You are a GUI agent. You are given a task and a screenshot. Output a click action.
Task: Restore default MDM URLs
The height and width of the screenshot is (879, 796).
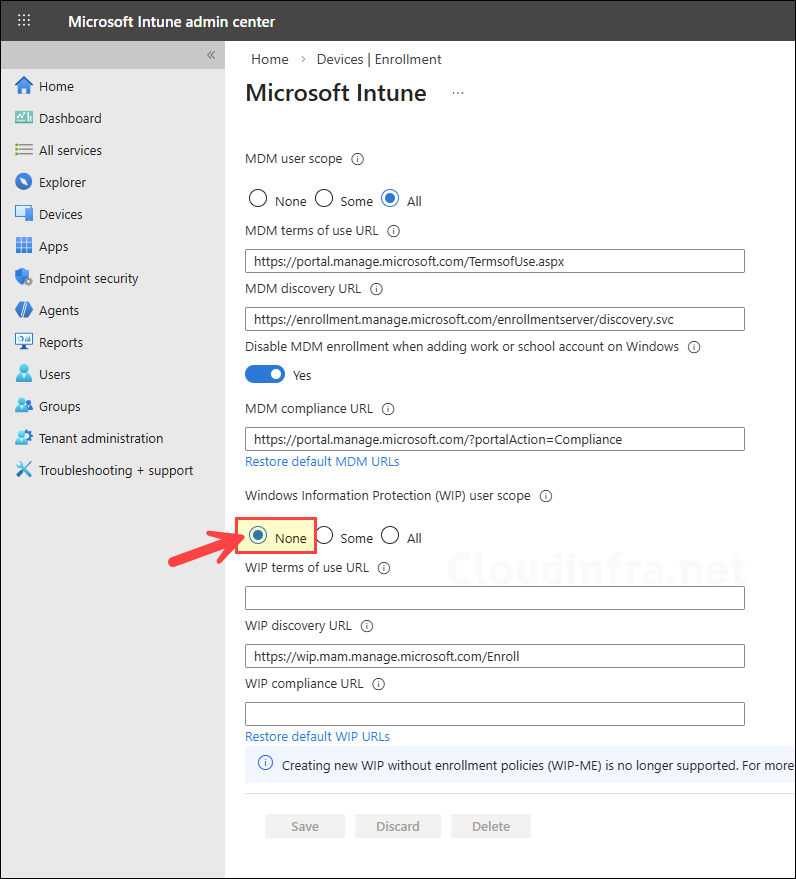[322, 461]
